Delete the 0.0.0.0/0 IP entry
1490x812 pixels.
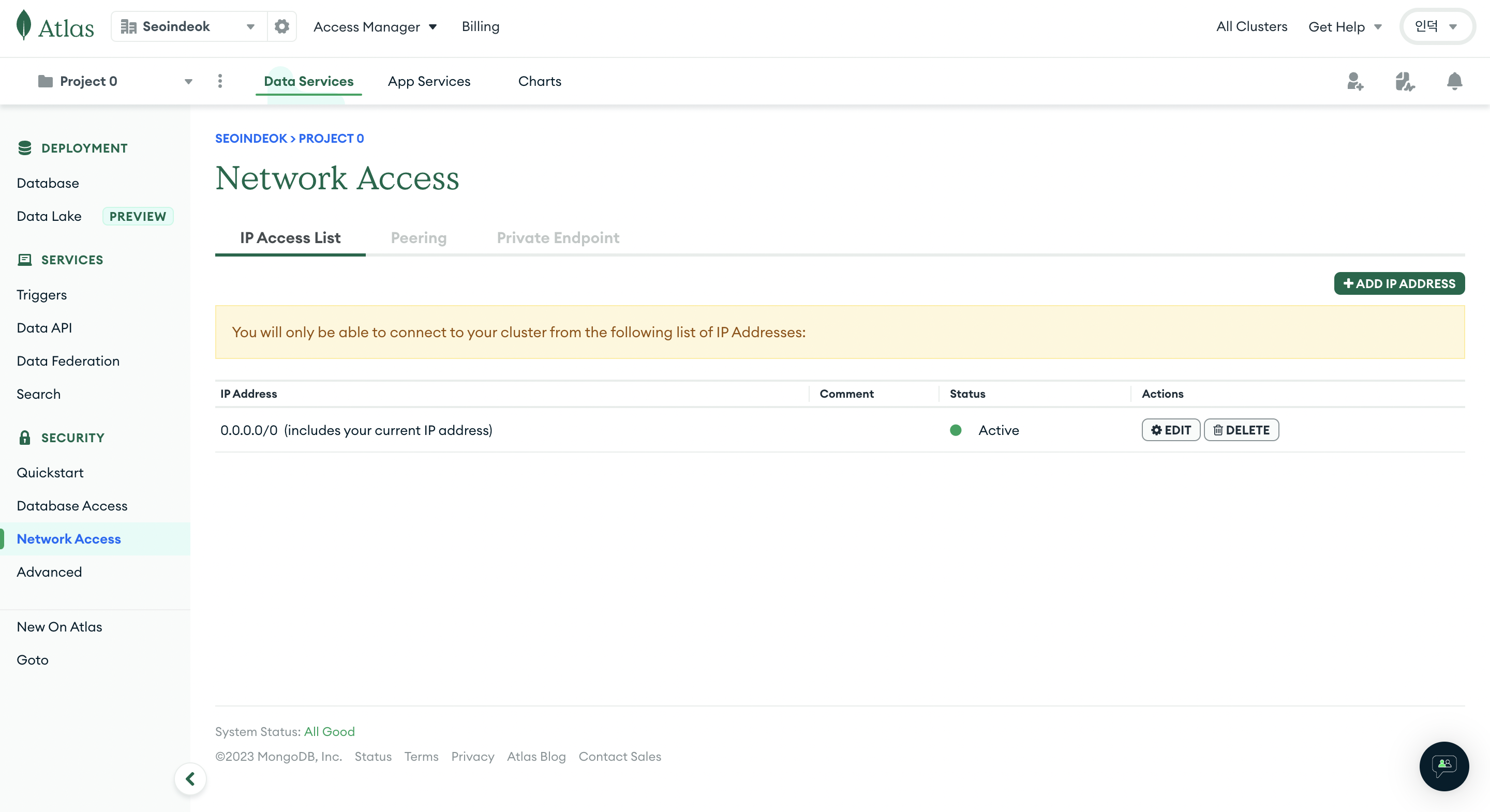[x=1241, y=430]
